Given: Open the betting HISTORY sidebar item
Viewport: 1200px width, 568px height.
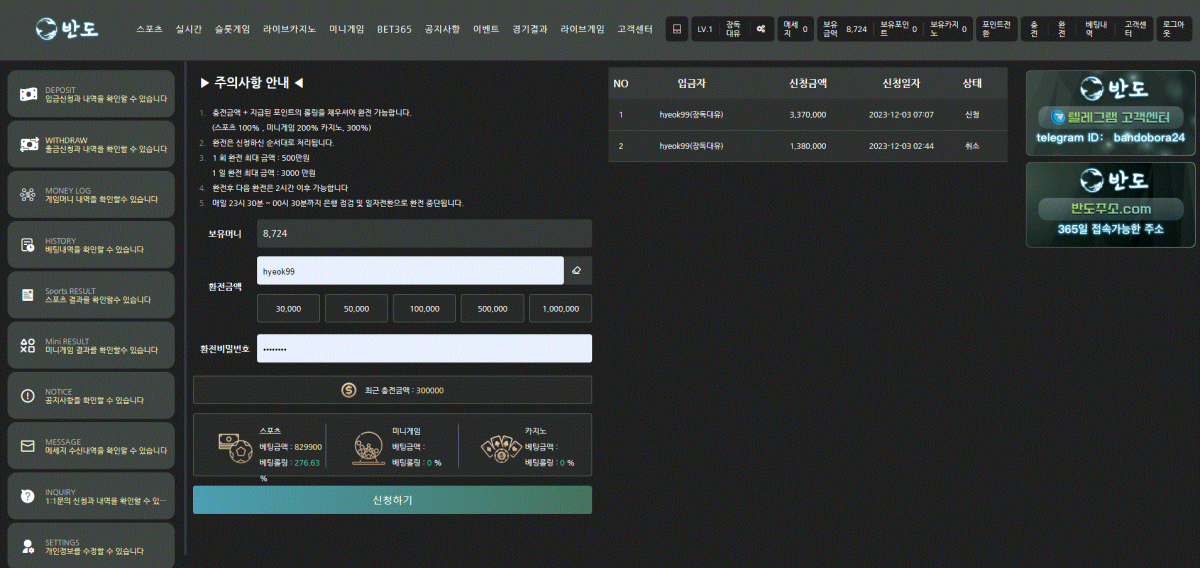Looking at the screenshot, I should (x=90, y=245).
